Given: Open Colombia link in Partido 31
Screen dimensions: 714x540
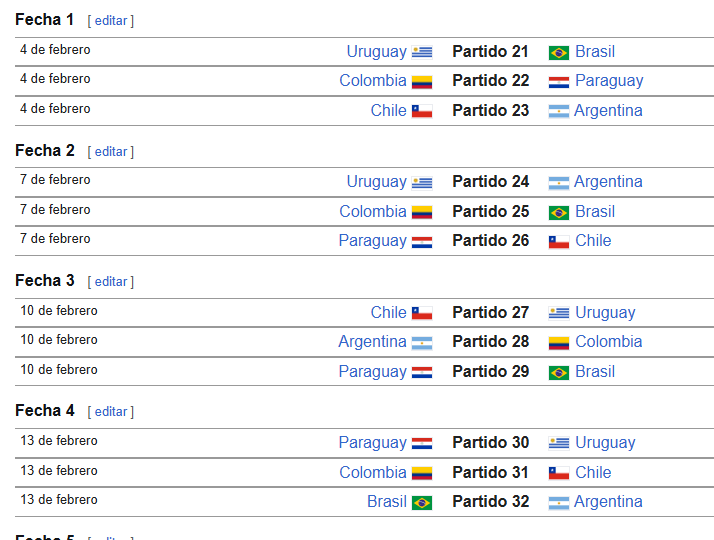Looking at the screenshot, I should point(372,473).
